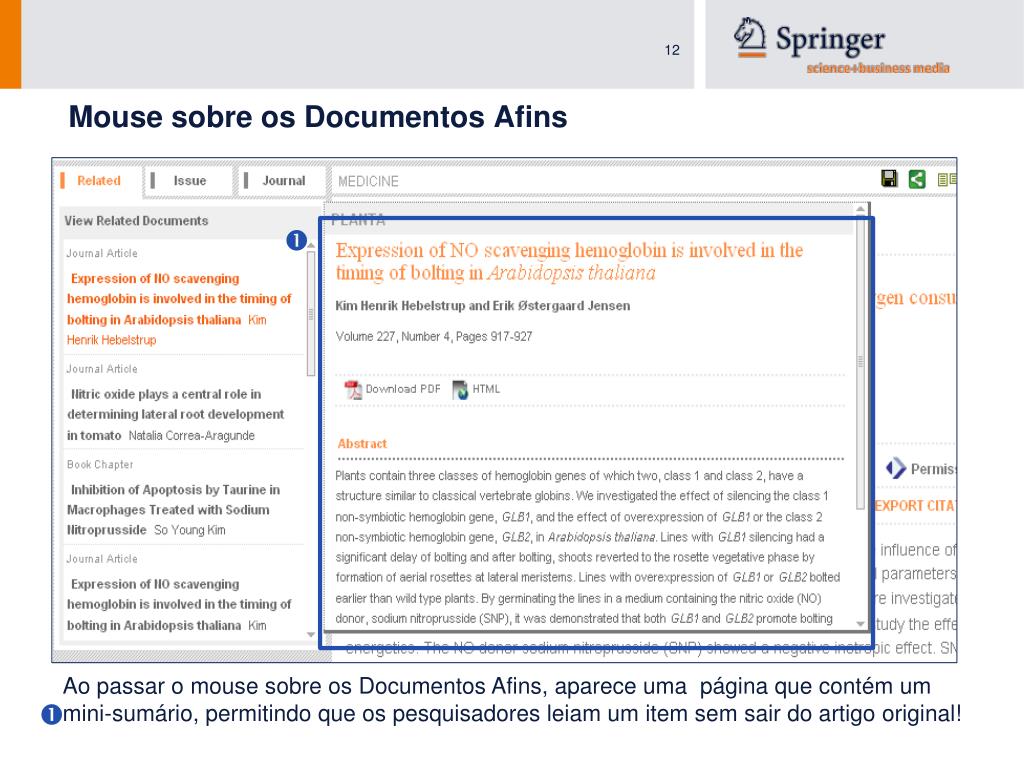This screenshot has height=768, width=1024.
Task: Click the PDF icon beside Download PDF
Action: 353,390
